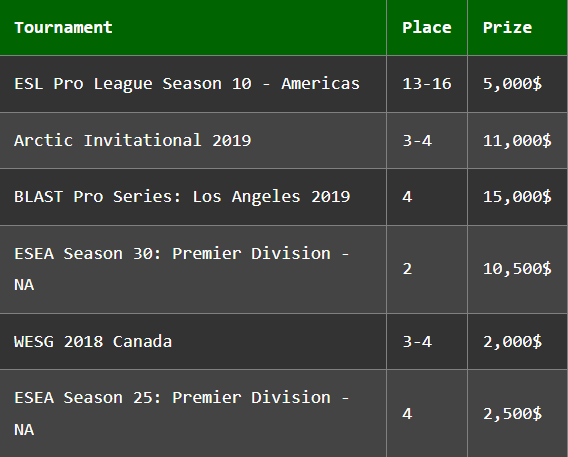
Task: Click place 2 in ESEA Season 30 row
Action: coord(407,269)
